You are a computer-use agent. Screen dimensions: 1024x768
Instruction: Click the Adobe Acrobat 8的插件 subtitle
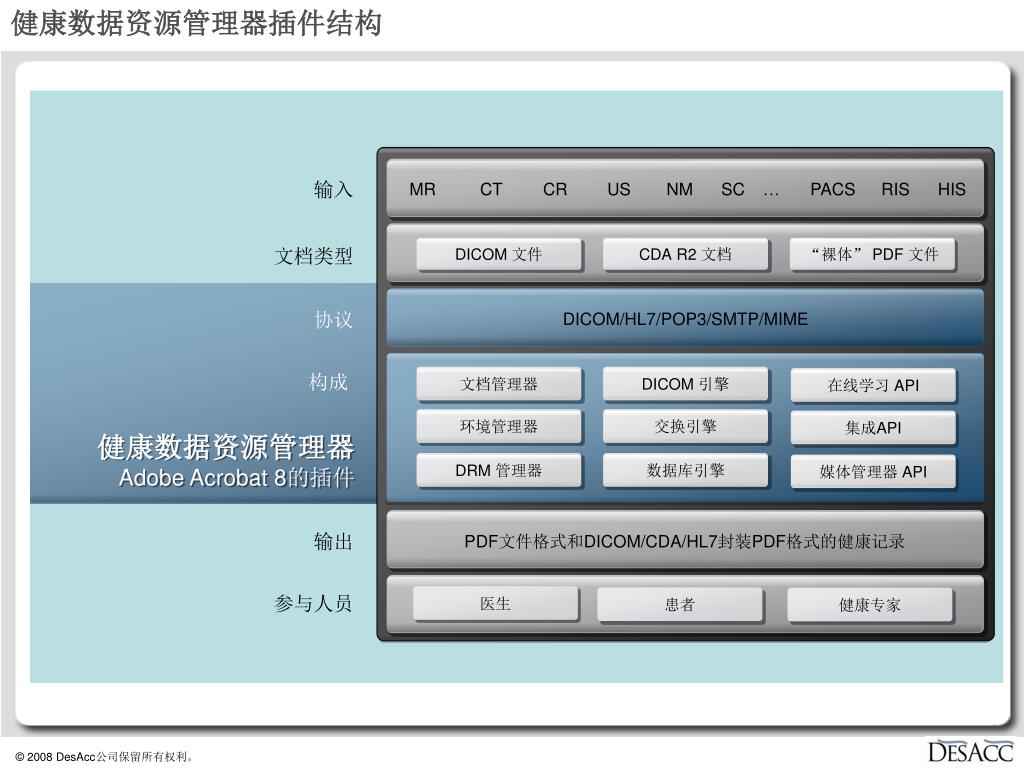pyautogui.click(x=236, y=478)
